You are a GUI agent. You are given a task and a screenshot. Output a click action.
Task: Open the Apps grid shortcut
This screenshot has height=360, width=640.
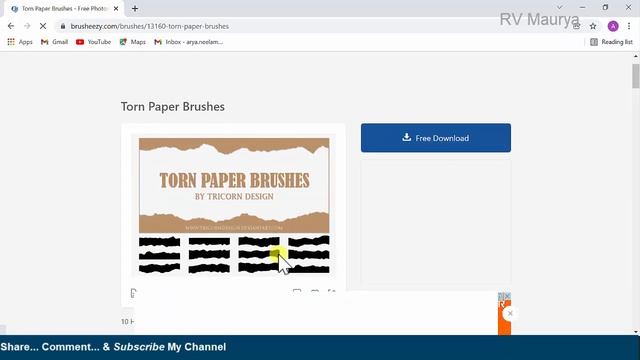tap(20, 42)
